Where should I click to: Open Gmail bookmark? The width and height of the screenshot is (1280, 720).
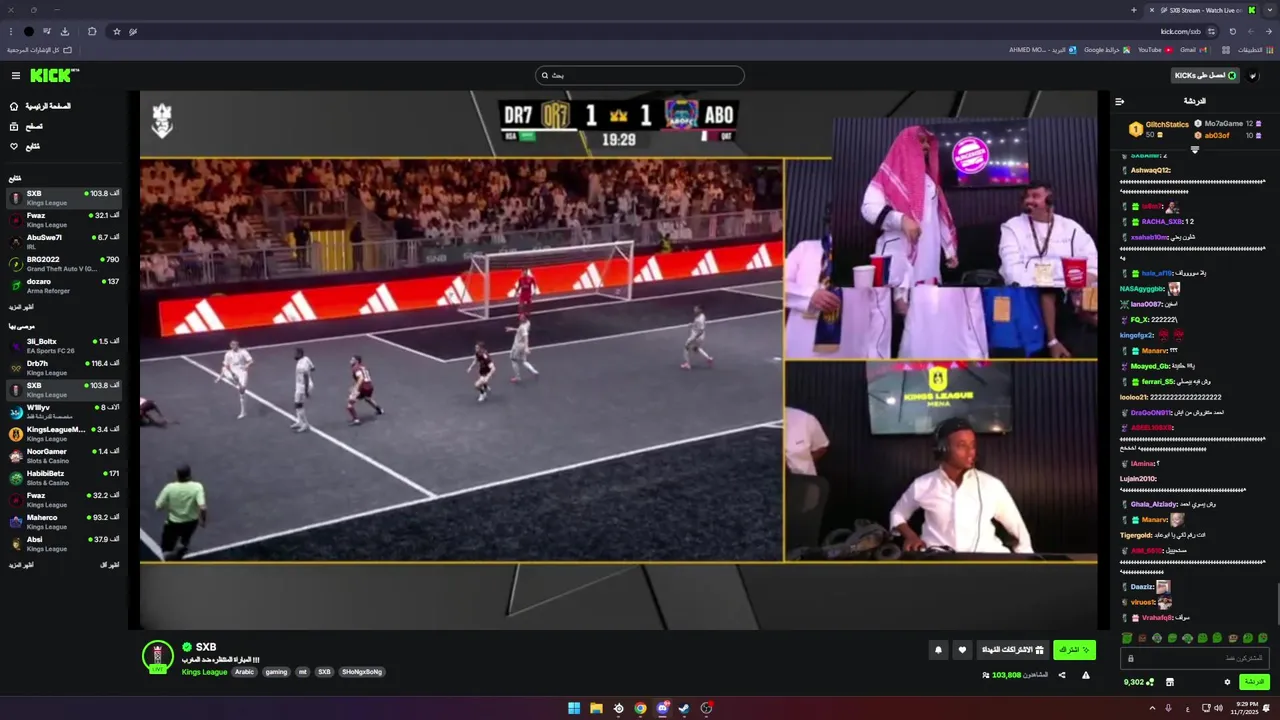[x=1193, y=49]
